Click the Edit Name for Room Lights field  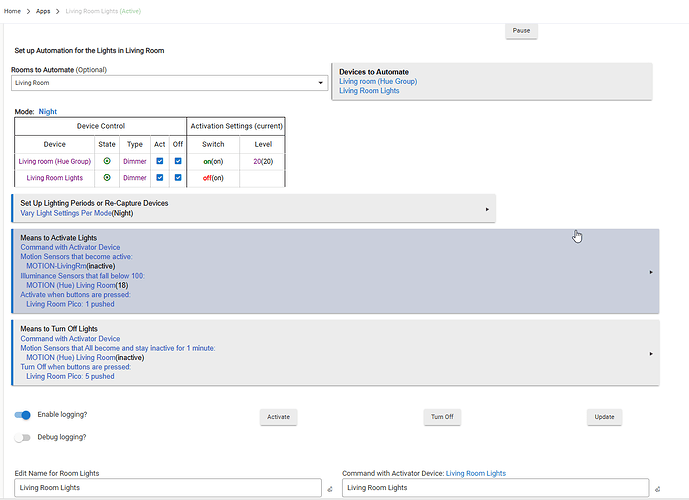167,488
